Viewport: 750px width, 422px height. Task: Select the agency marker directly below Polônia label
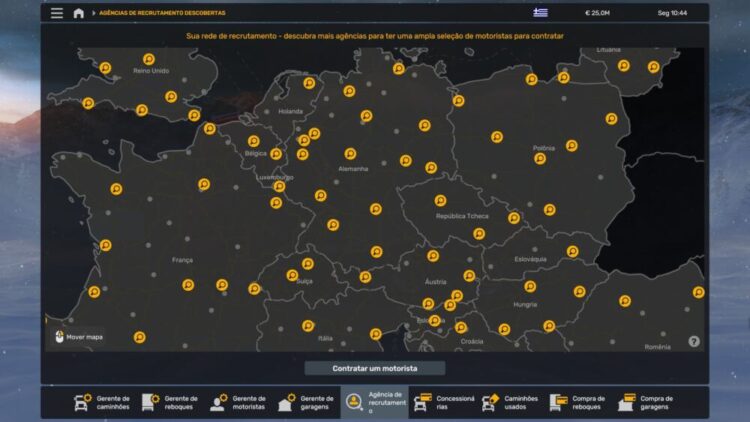[x=540, y=158]
